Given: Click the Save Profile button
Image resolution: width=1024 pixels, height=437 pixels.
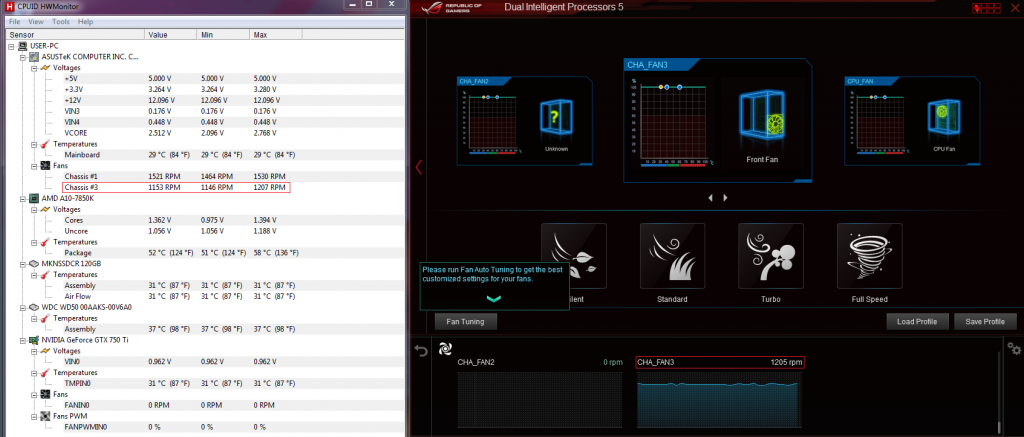Looking at the screenshot, I should click(x=984, y=322).
